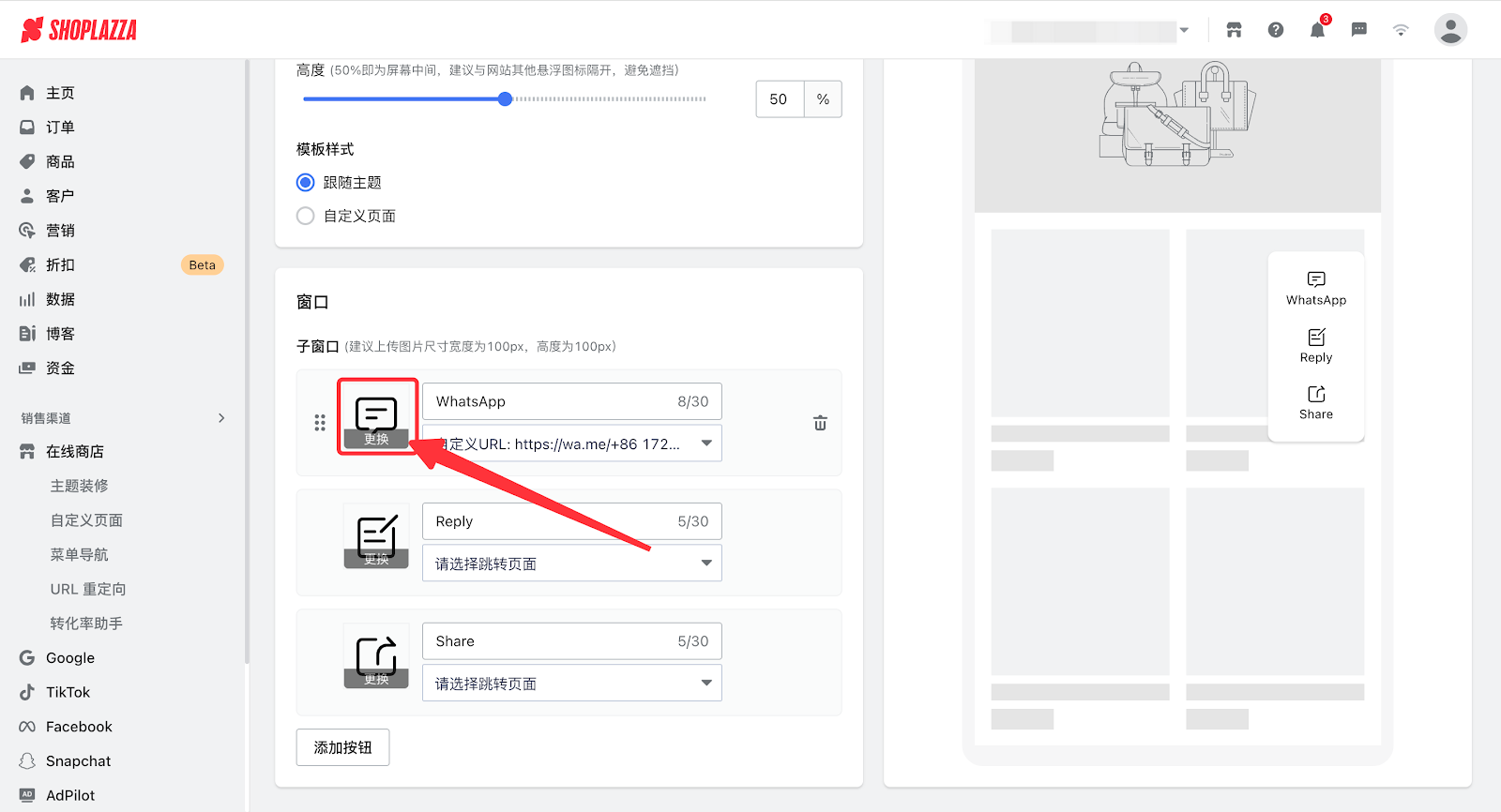The height and width of the screenshot is (812, 1501).
Task: Expand the 销售渠道 chevron
Action: 221,418
